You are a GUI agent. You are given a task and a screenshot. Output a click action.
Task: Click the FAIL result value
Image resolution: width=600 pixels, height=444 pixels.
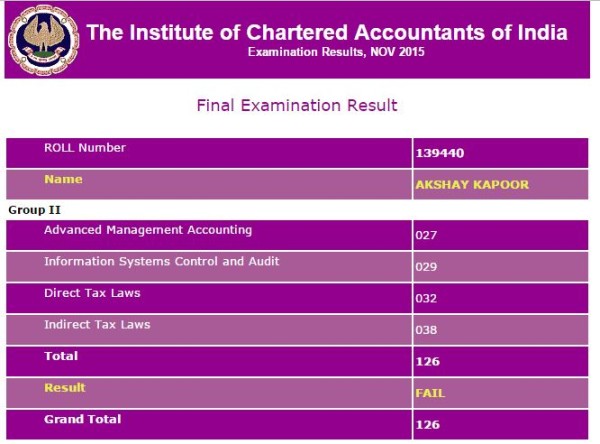tap(429, 393)
